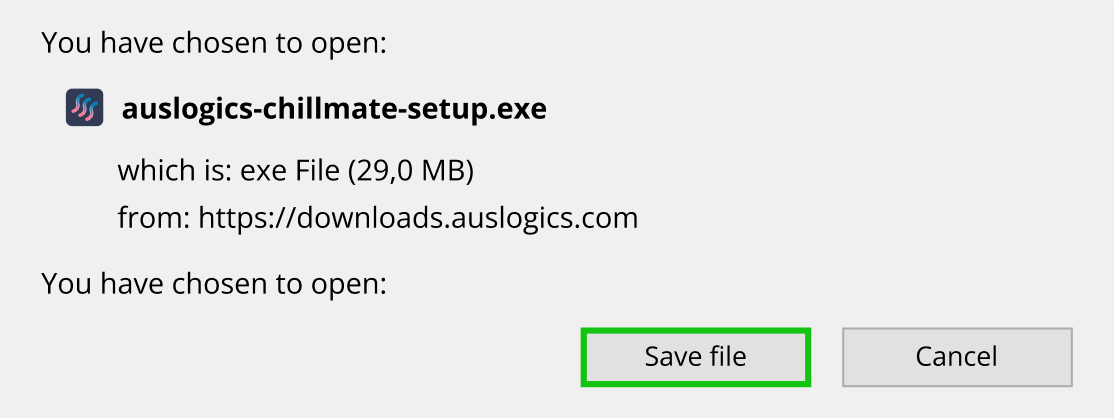Click the Auslogics ChillMate installer icon
The width and height of the screenshot is (1114, 419).
85,107
